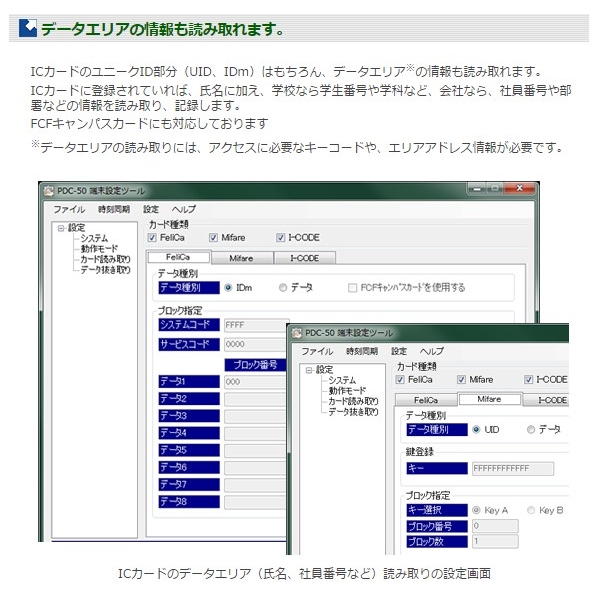Image resolution: width=595 pixels, height=595 pixels.
Task: Select カード読み取り in front window tree
Action: [353, 401]
